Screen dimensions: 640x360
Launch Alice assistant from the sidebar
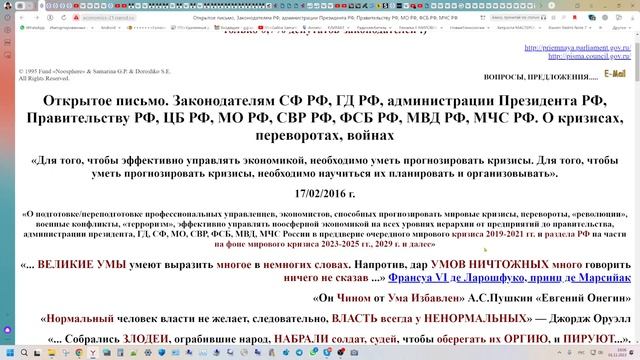pos(7,330)
